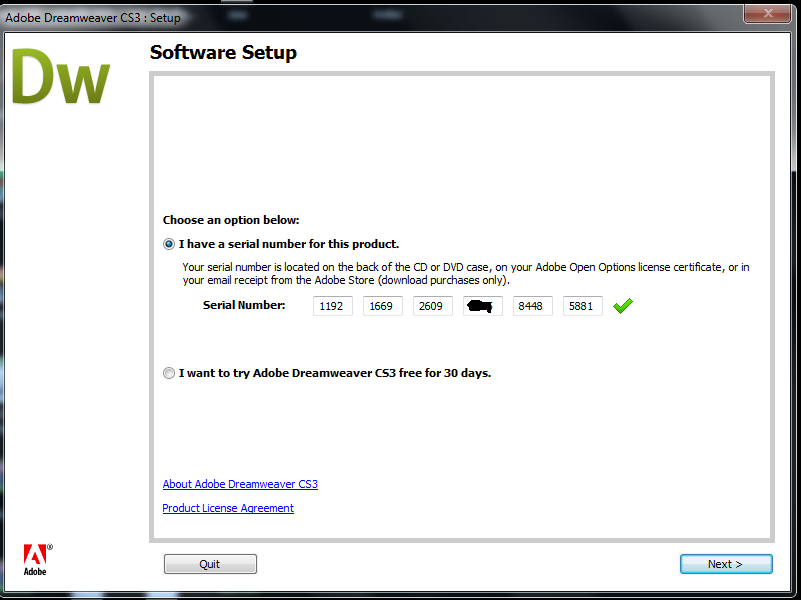The image size is (801, 600).
Task: Click the serial number field containing 1669
Action: (383, 306)
